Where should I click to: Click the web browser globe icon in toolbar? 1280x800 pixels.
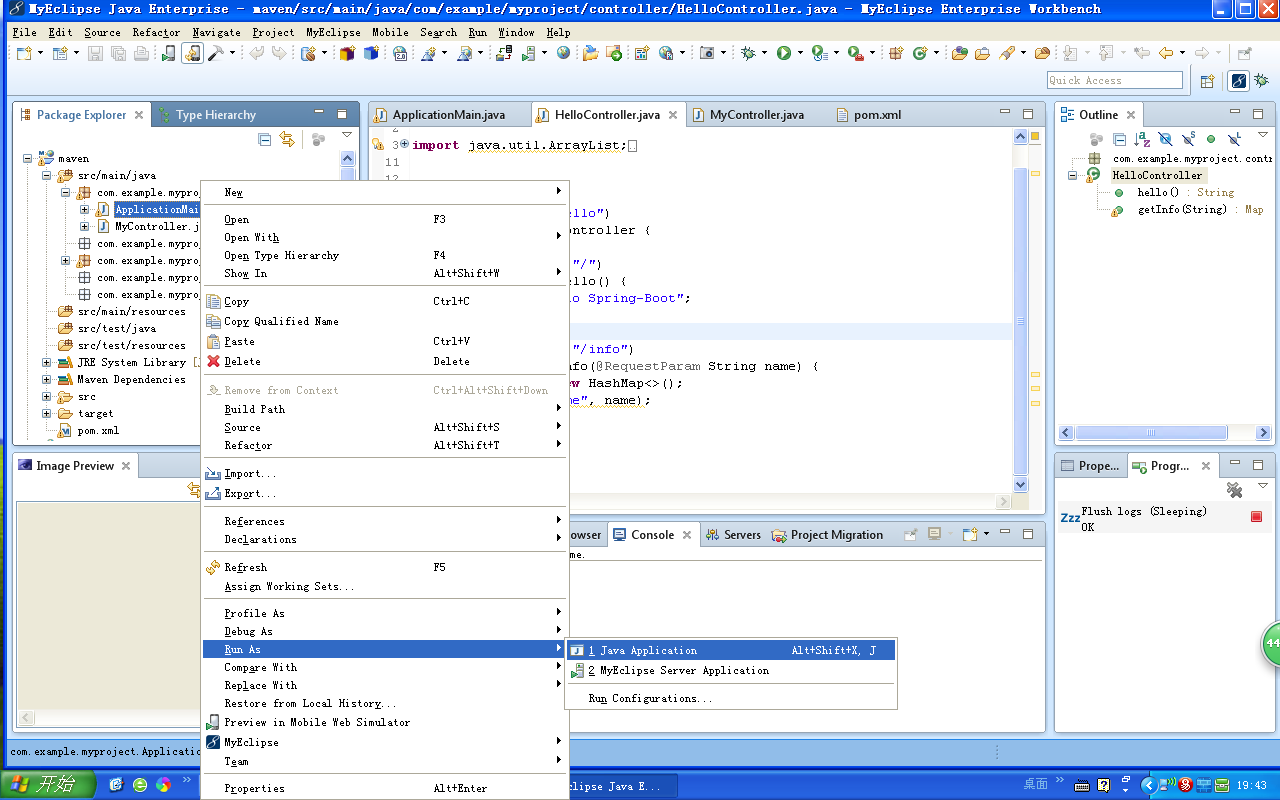click(x=563, y=53)
